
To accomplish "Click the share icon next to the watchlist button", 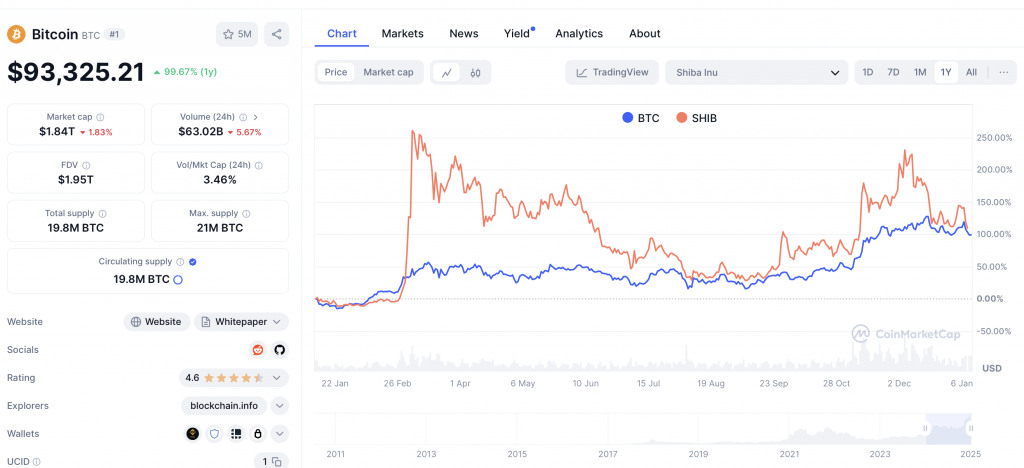I will click(x=276, y=35).
